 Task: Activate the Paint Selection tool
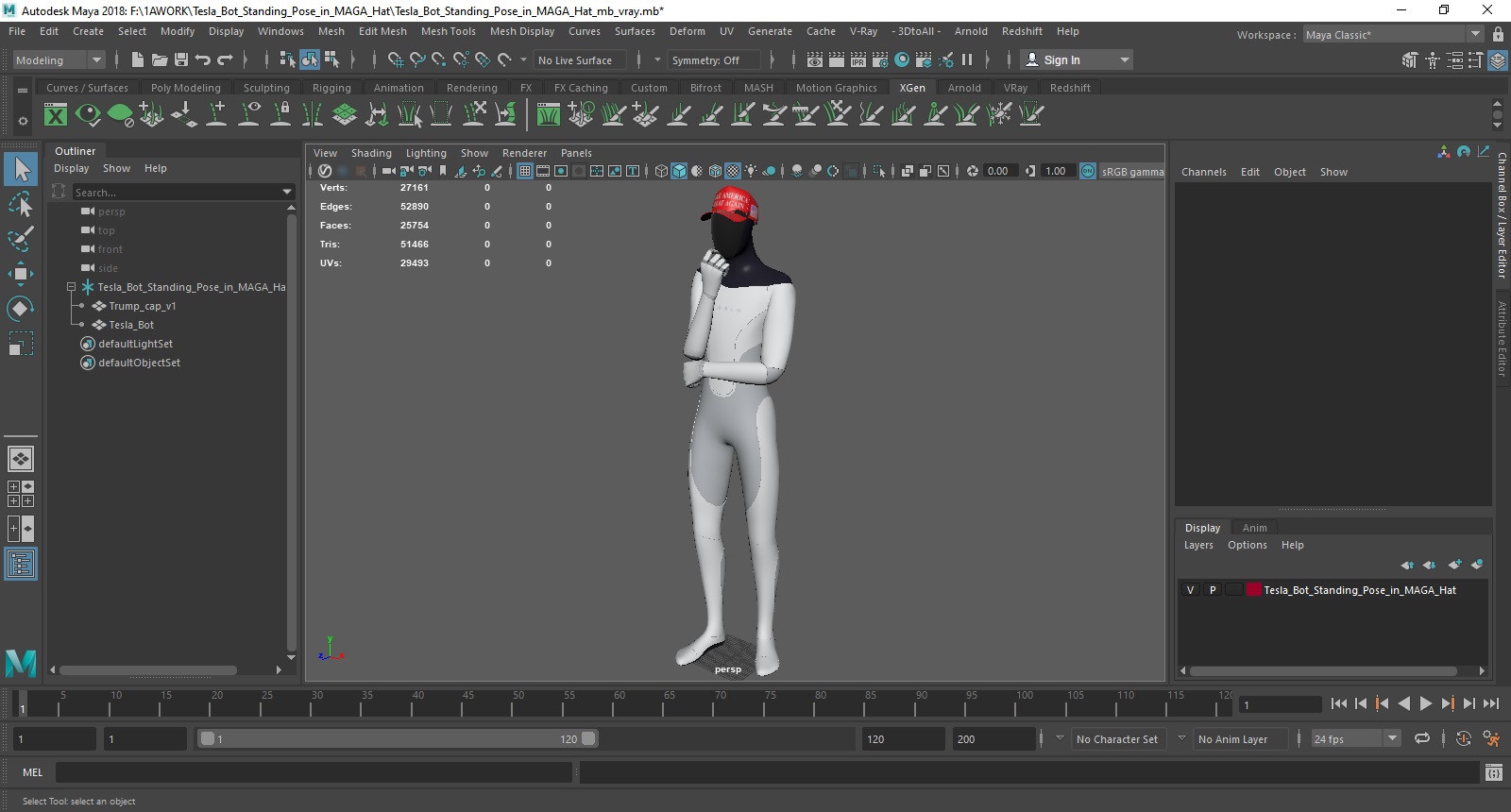pos(21,239)
